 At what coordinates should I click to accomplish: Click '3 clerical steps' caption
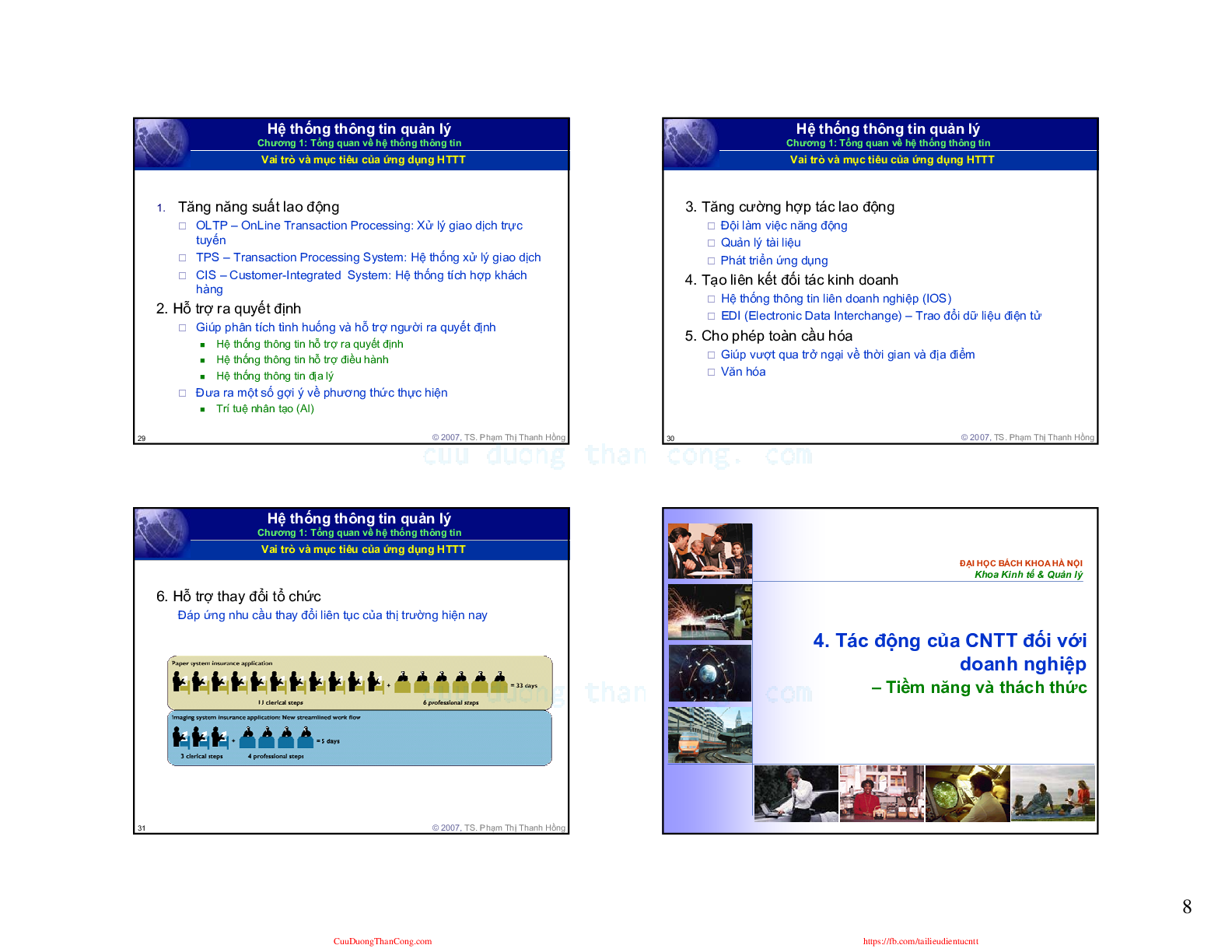tap(201, 756)
